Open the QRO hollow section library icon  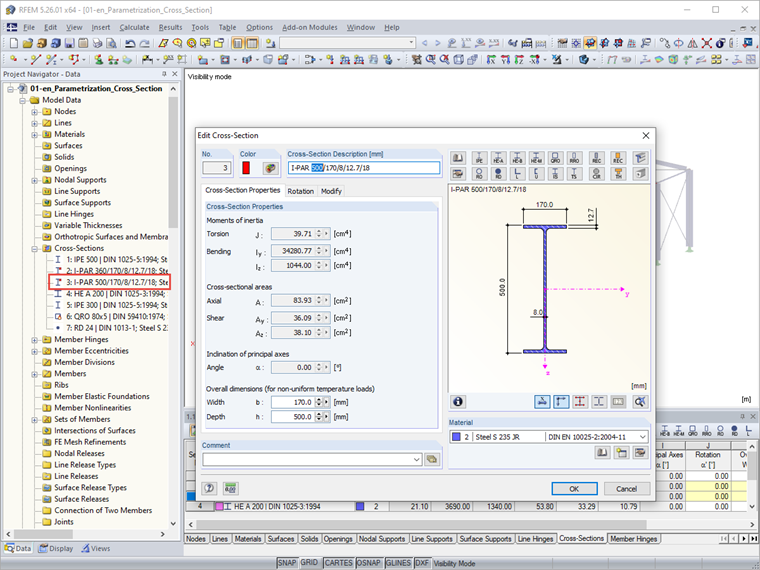click(x=555, y=158)
